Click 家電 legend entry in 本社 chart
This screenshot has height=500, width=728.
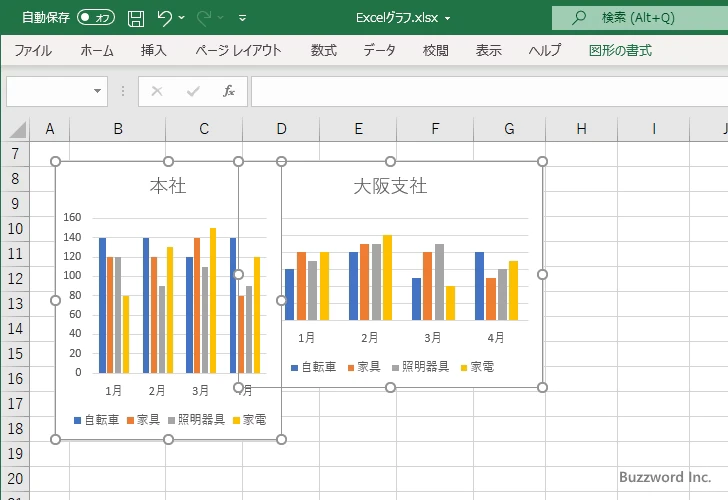click(249, 420)
